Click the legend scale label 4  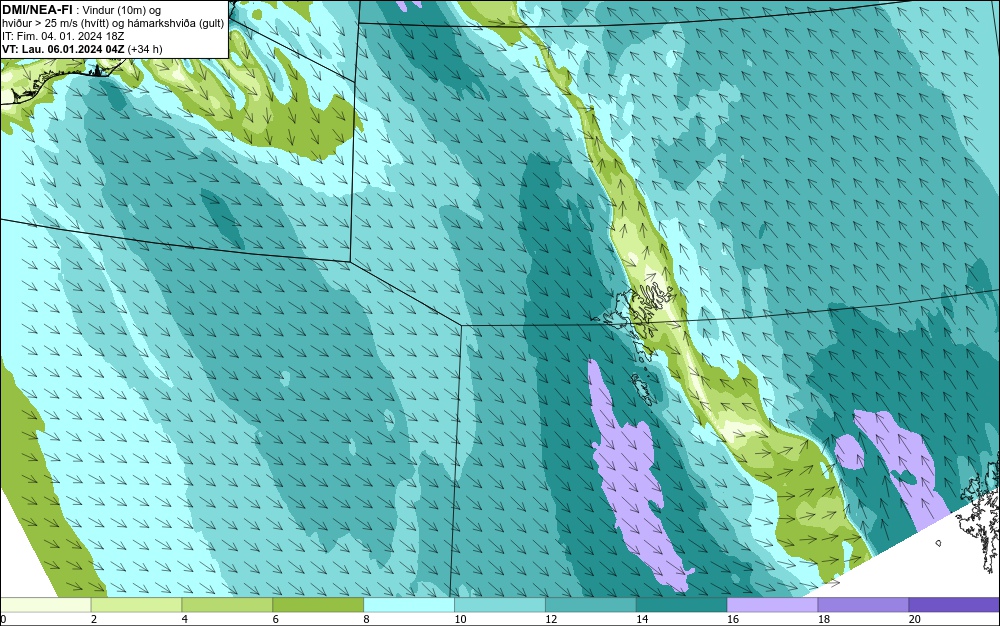pos(184,619)
